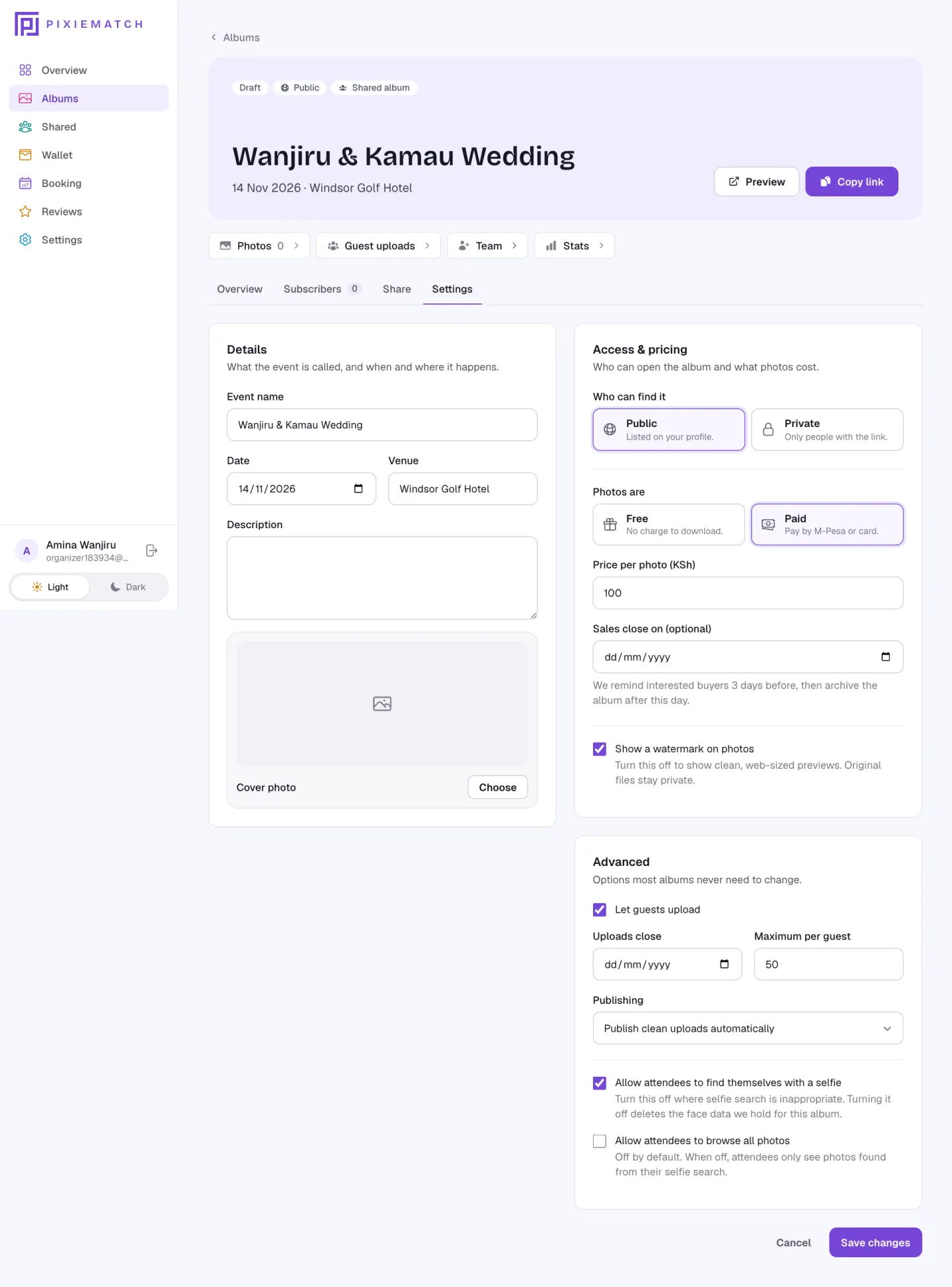Viewport: 952px width, 1287px height.
Task: Switch to Dark theme
Action: 128,587
